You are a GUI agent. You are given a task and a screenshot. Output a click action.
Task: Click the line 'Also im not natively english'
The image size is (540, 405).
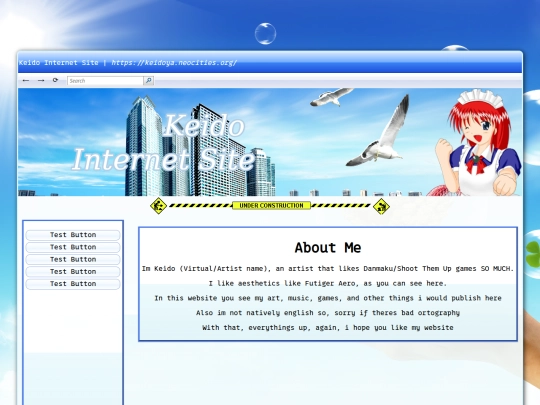tap(328, 313)
